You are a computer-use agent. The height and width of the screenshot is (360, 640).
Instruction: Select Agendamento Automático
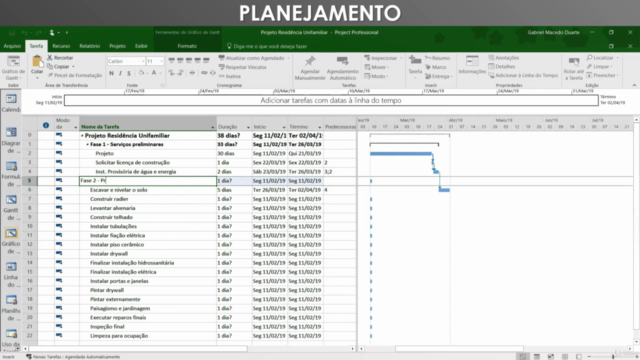(x=342, y=68)
